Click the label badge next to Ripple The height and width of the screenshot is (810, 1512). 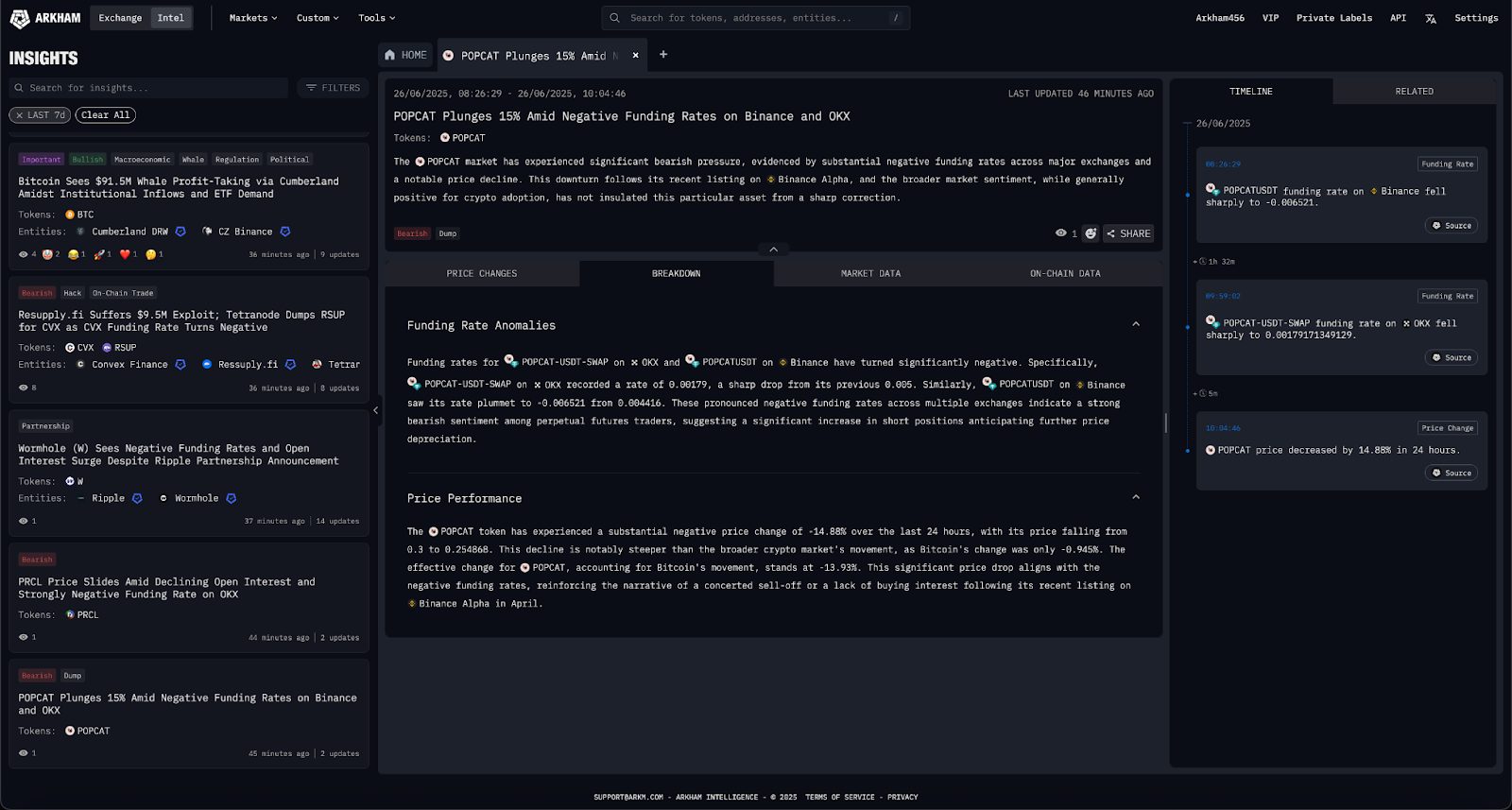coord(137,498)
